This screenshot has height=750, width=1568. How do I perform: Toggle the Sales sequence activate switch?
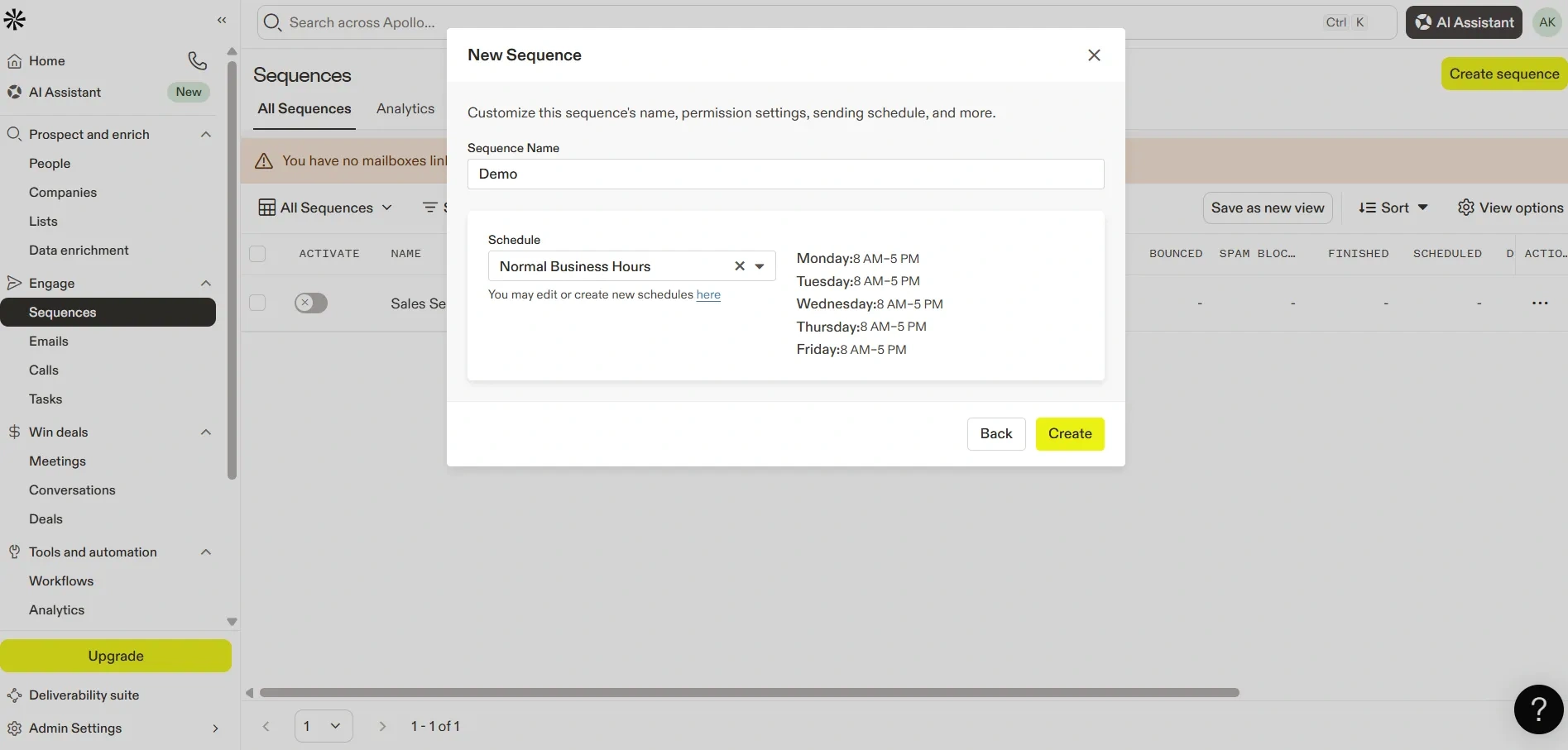tap(311, 303)
